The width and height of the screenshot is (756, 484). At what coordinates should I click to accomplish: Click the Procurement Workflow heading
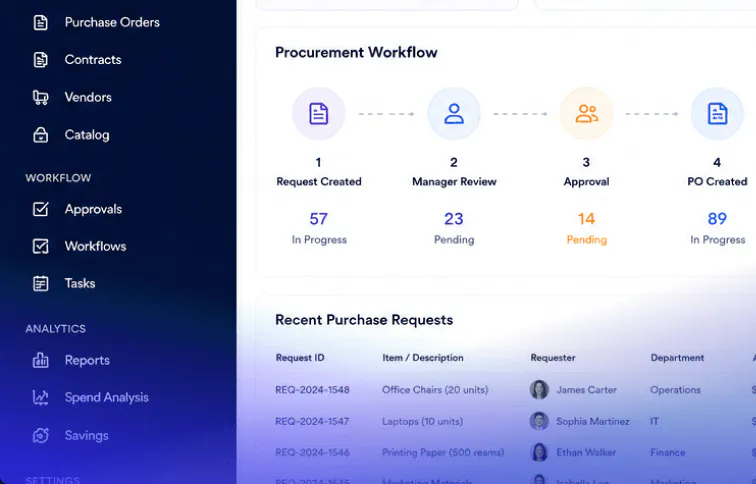(356, 52)
